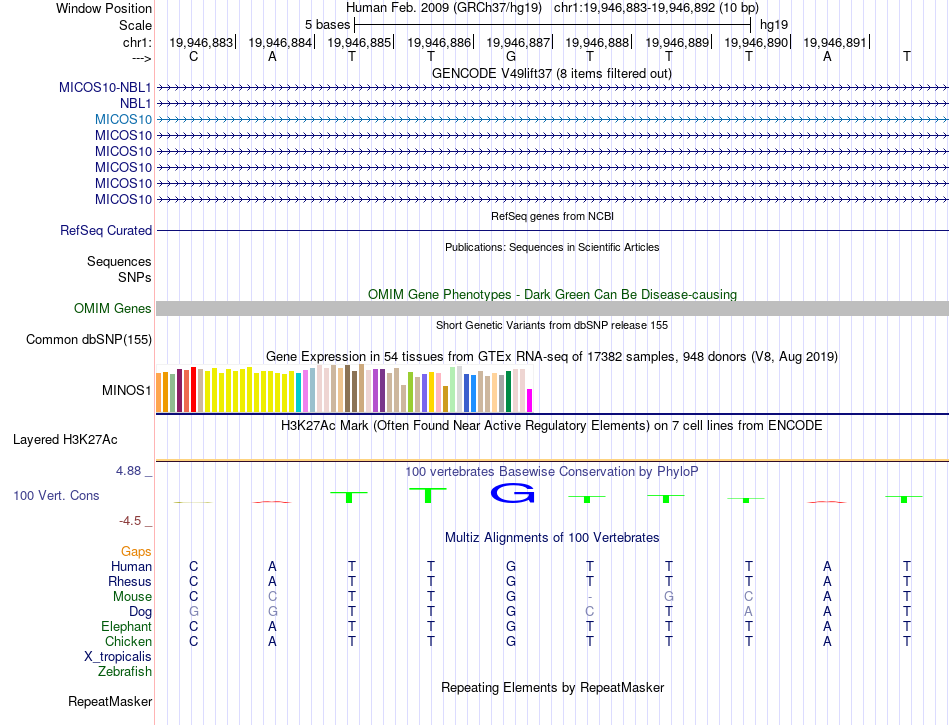Click the 5 bases scale bar
950x725 pixels.
click(552, 24)
